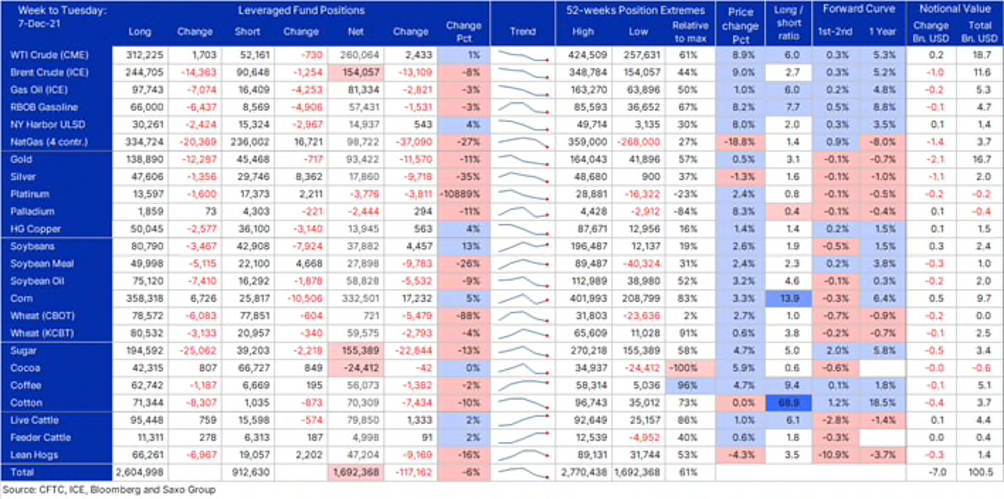Click the Wheat (CBOT) row label
This screenshot has width=1004, height=499.
[x=43, y=315]
